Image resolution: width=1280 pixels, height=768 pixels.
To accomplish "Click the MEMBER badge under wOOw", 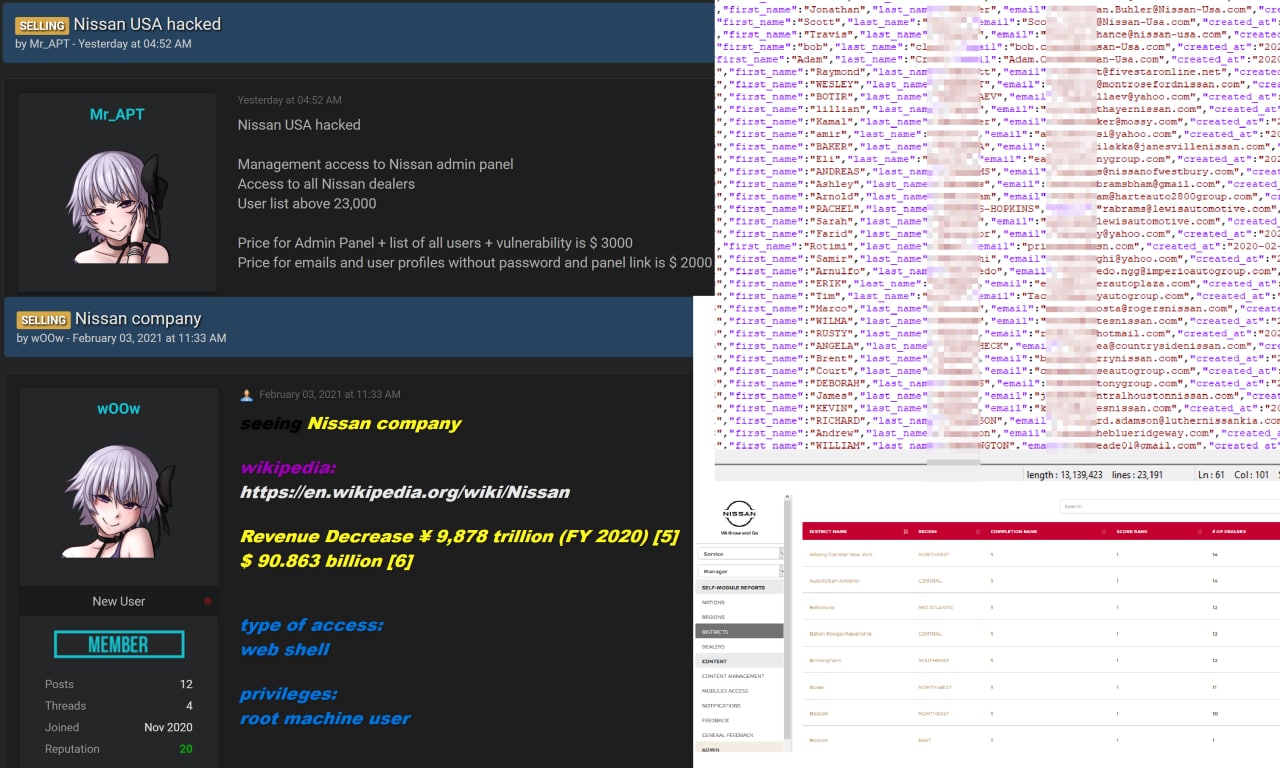I will pos(118,645).
